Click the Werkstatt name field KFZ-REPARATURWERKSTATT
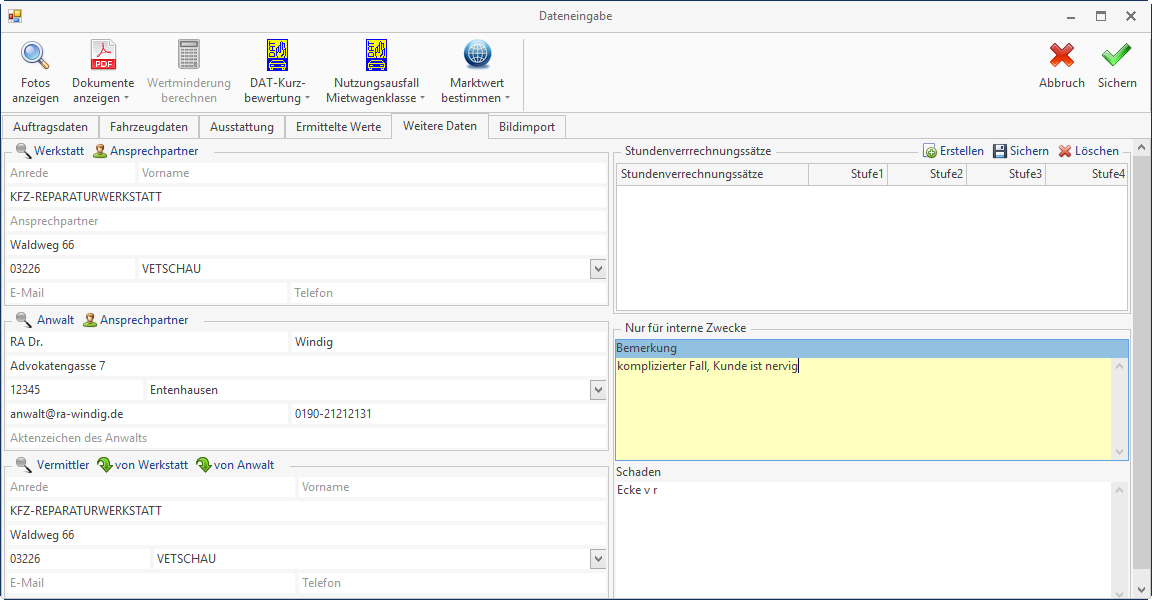The height and width of the screenshot is (600, 1152). (306, 197)
